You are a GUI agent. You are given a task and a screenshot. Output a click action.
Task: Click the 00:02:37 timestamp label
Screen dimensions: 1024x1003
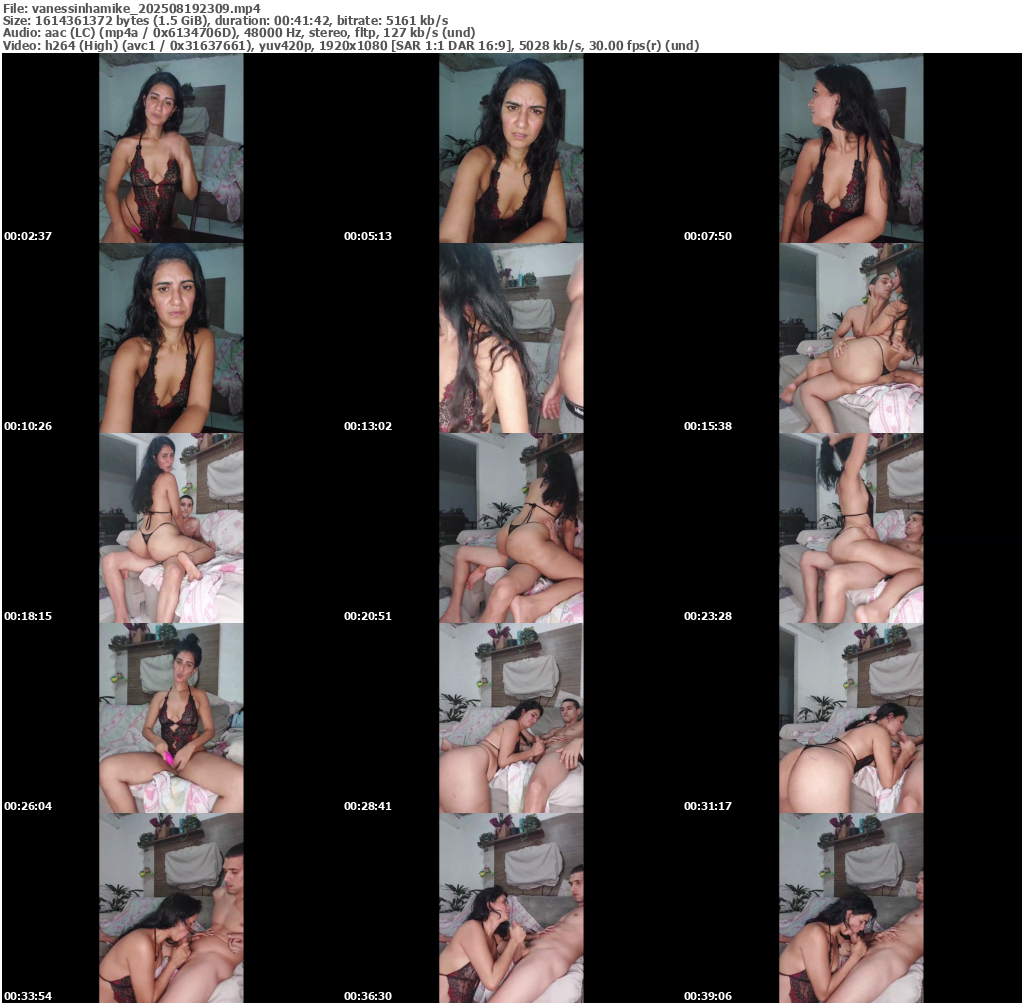(x=28, y=236)
